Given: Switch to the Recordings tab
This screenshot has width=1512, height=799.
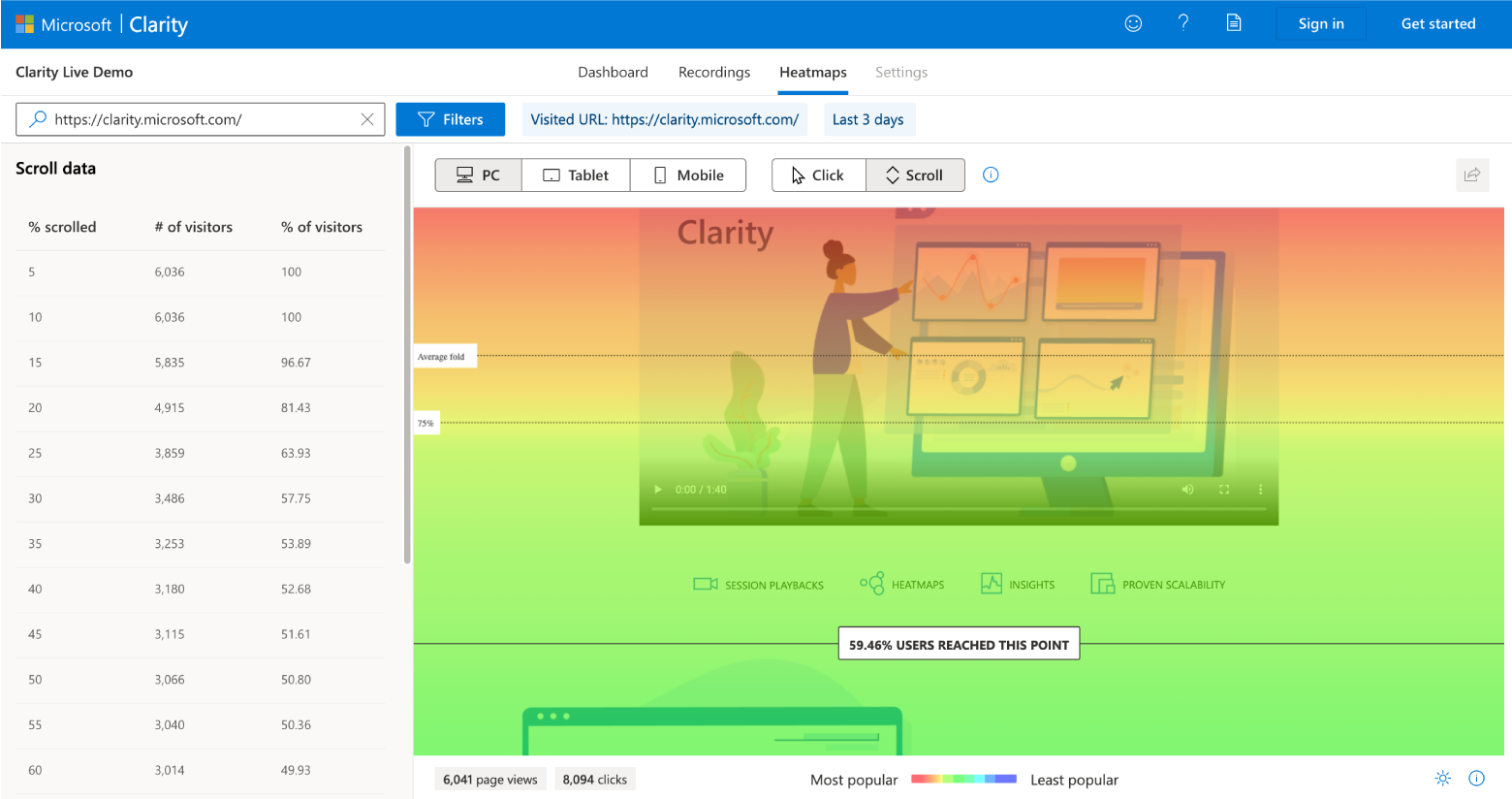Looking at the screenshot, I should tap(713, 72).
